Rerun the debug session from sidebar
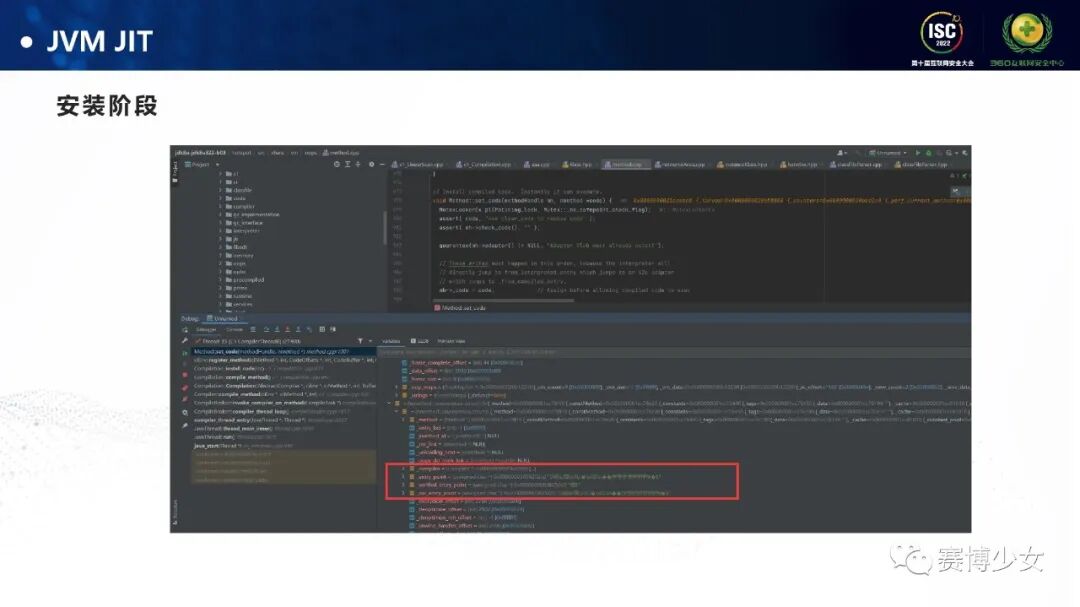 [185, 330]
